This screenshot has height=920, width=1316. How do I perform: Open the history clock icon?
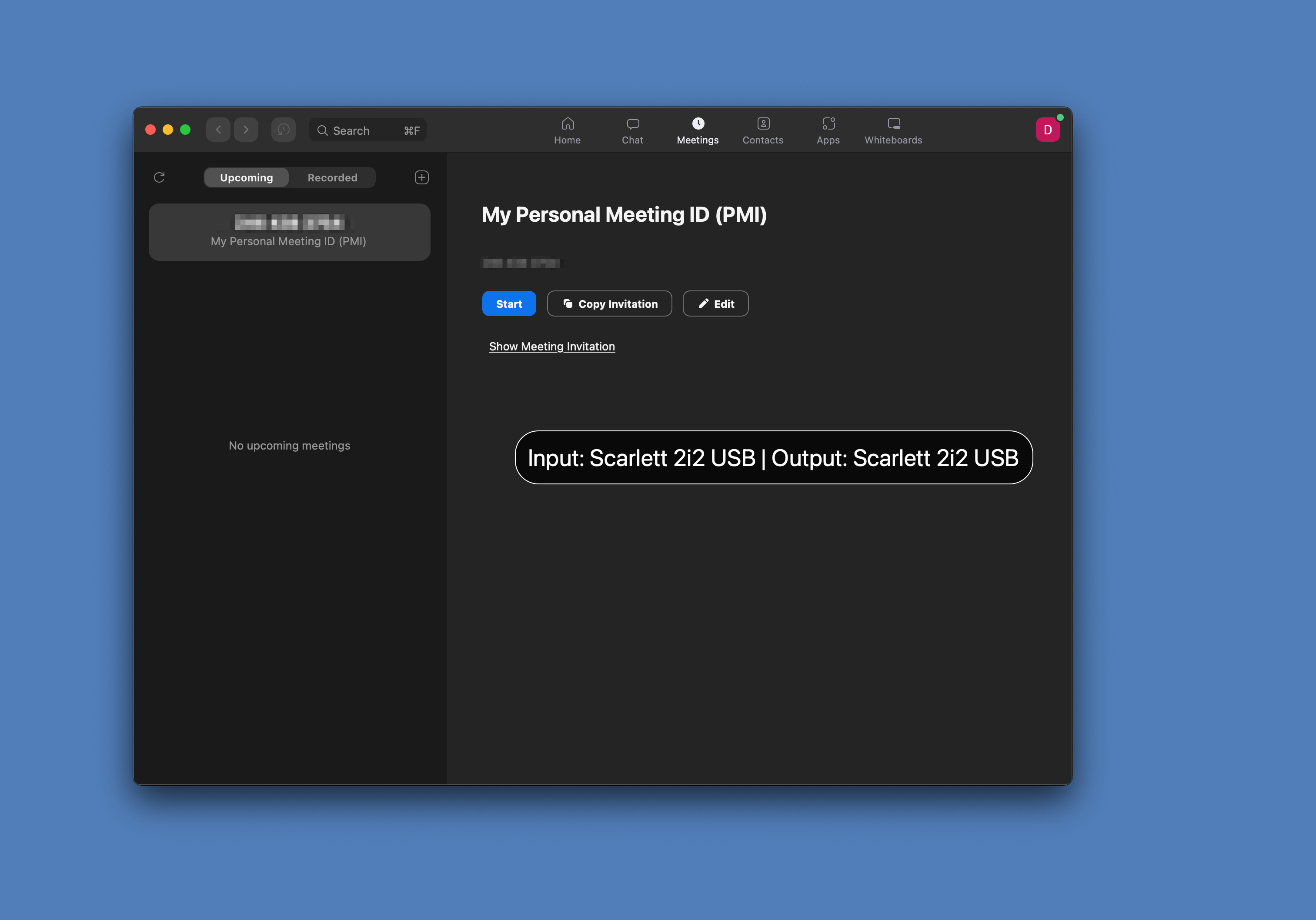(283, 130)
